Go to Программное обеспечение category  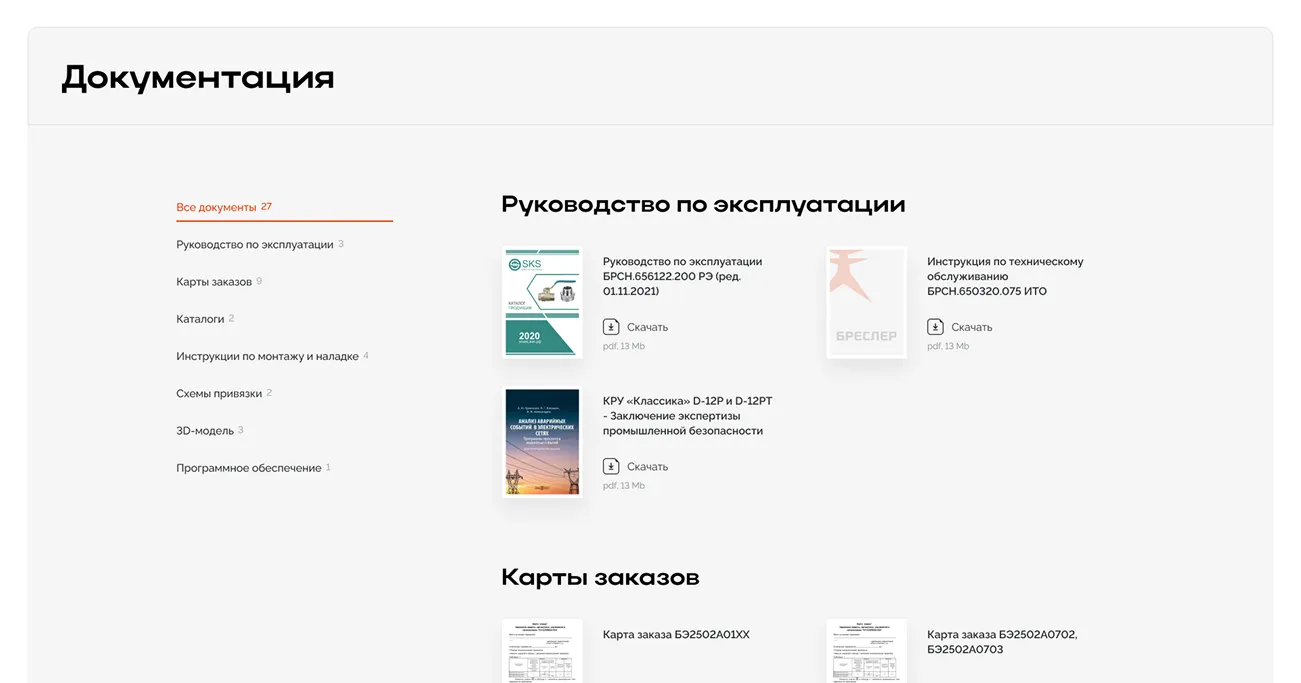pos(249,468)
